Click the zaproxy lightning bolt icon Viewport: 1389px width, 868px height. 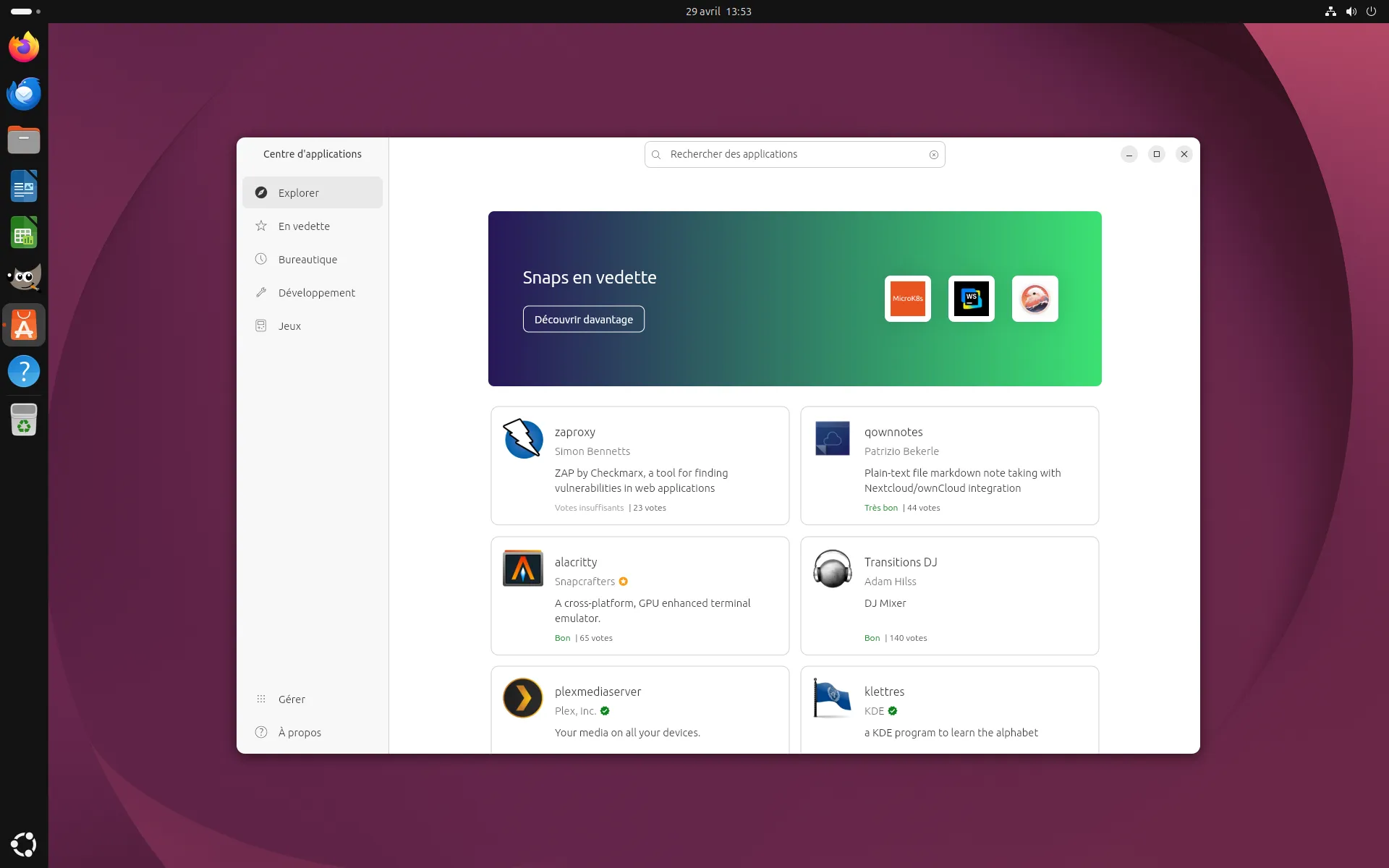click(523, 438)
